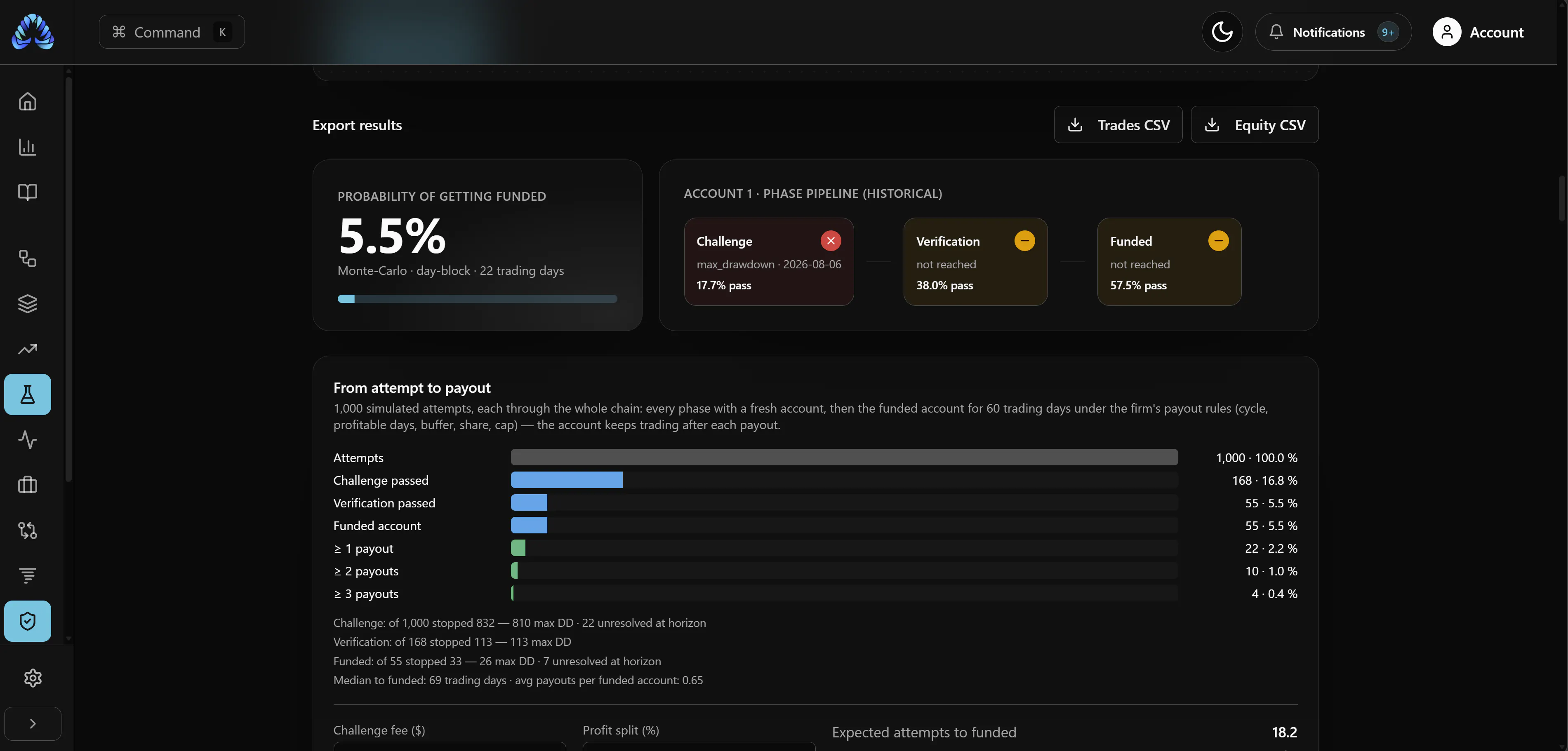Open the stacked layers sidebar icon
This screenshot has width=1568, height=751.
coord(27,304)
